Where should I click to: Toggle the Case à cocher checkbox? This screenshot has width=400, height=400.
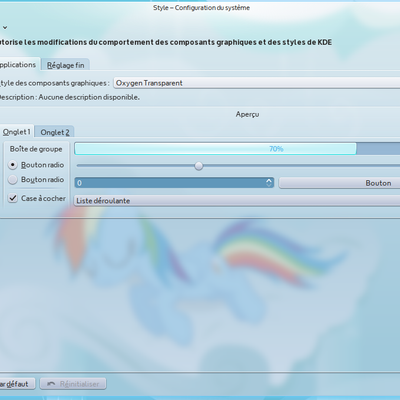(x=13, y=198)
